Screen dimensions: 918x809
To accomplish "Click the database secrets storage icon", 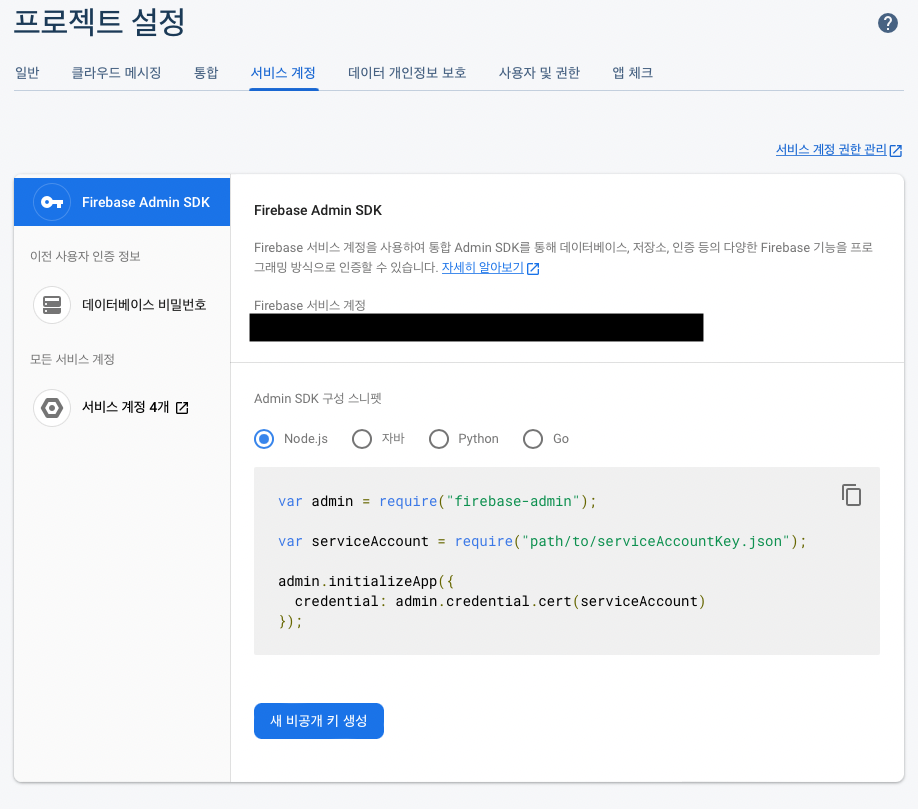I will point(52,305).
